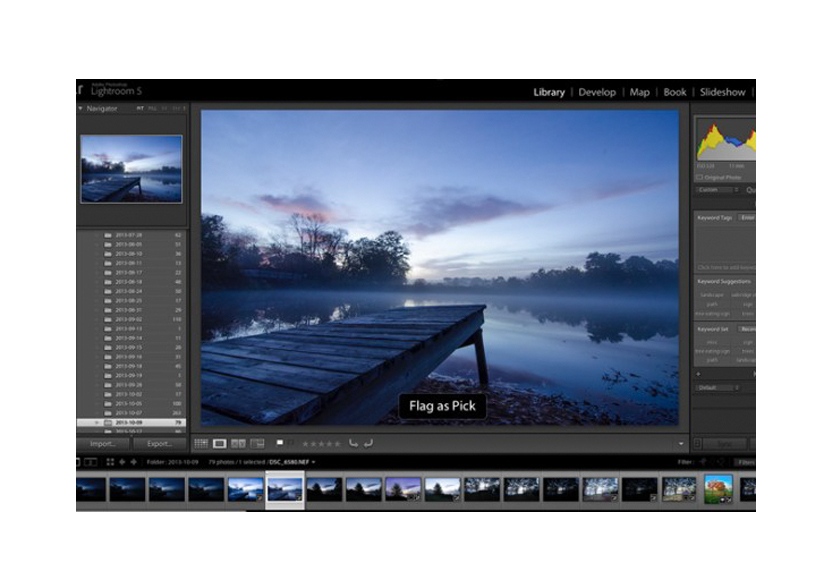Collapse the Navigator panel triangle
The height and width of the screenshot is (583, 840).
click(81, 108)
